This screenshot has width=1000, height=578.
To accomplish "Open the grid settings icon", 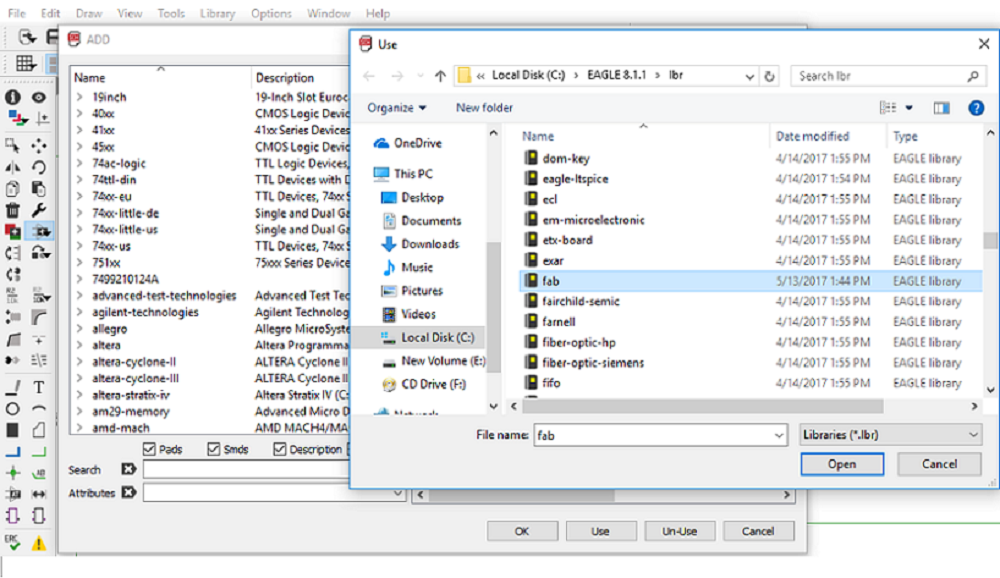I will [26, 63].
